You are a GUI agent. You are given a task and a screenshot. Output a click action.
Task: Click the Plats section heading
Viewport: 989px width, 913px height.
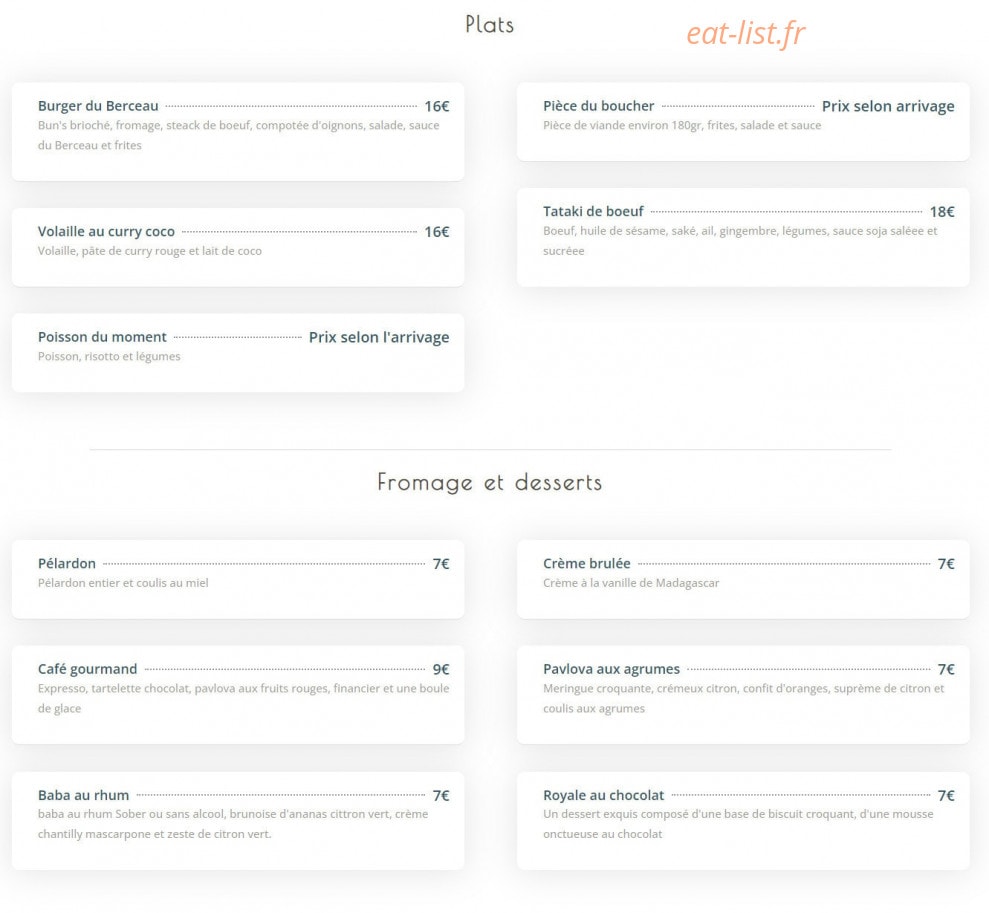(489, 25)
